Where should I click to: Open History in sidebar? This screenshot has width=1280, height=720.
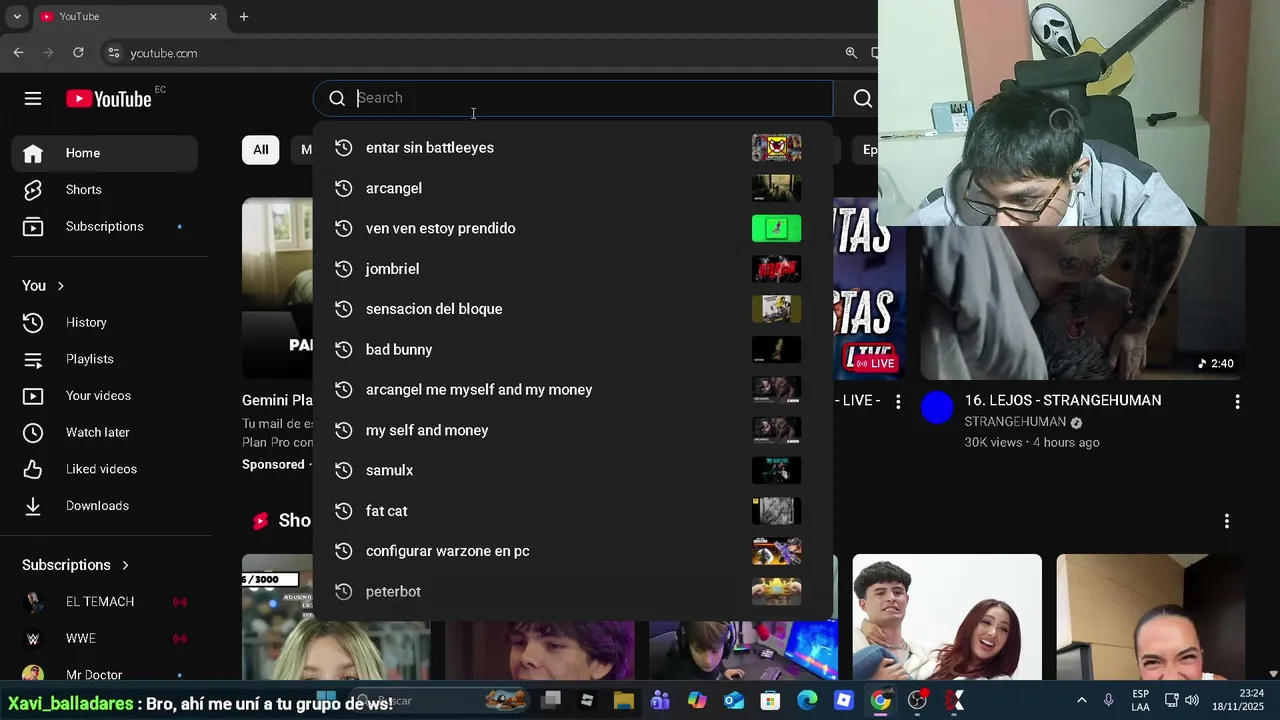105,322
